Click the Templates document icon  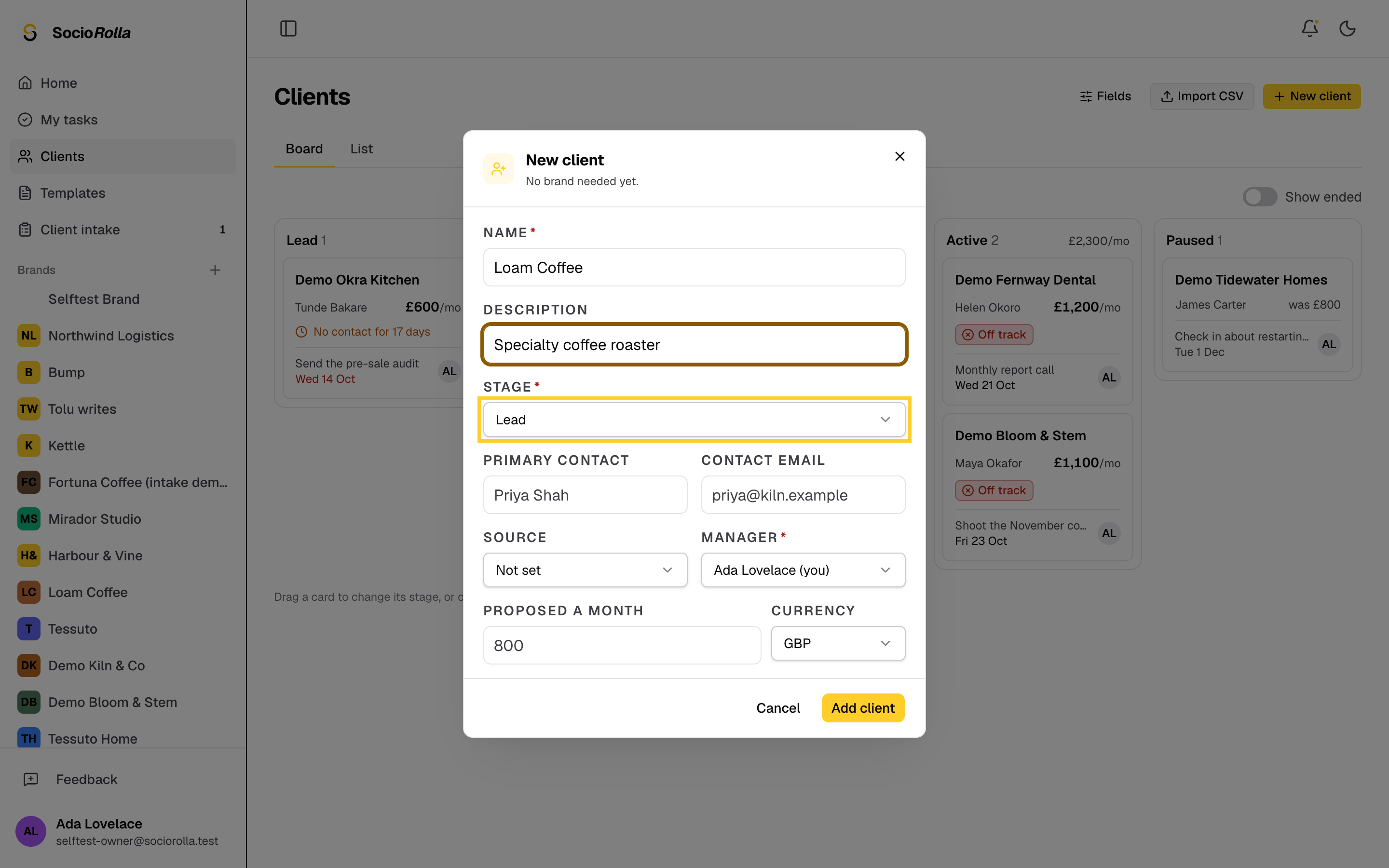coord(25,193)
